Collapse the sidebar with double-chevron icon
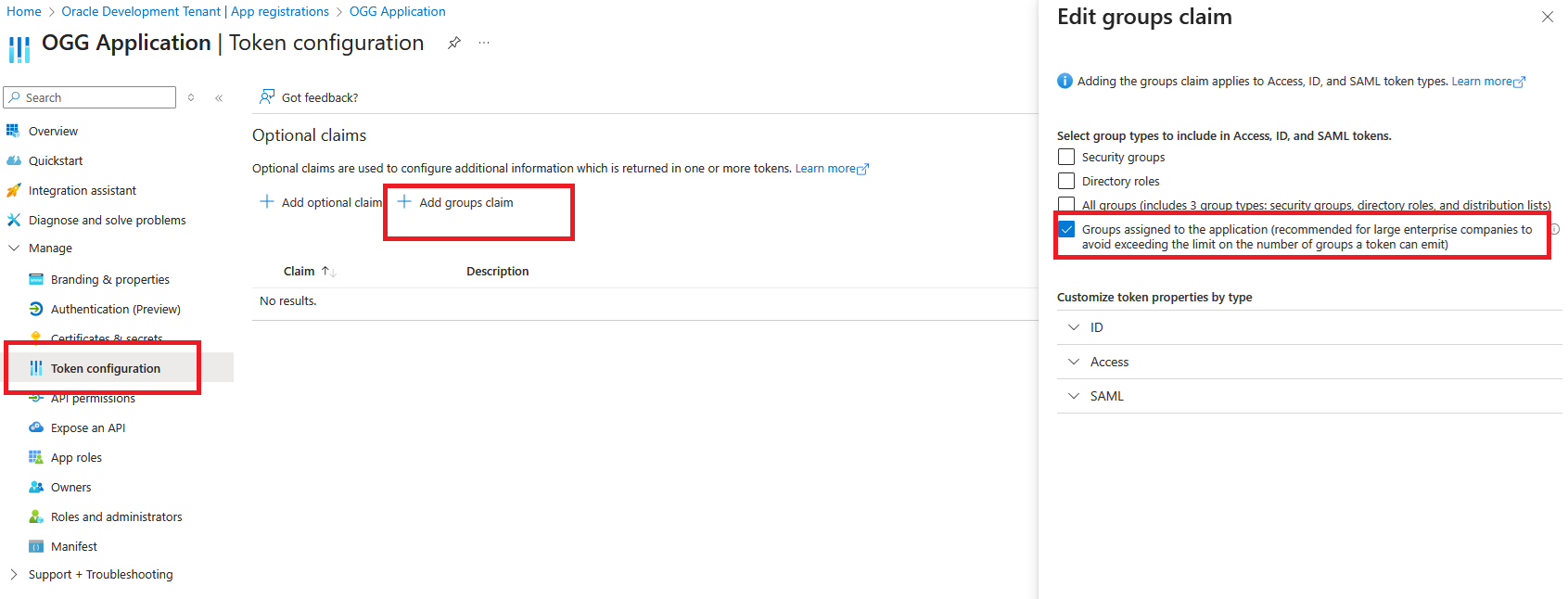Image resolution: width=1568 pixels, height=599 pixels. (219, 97)
